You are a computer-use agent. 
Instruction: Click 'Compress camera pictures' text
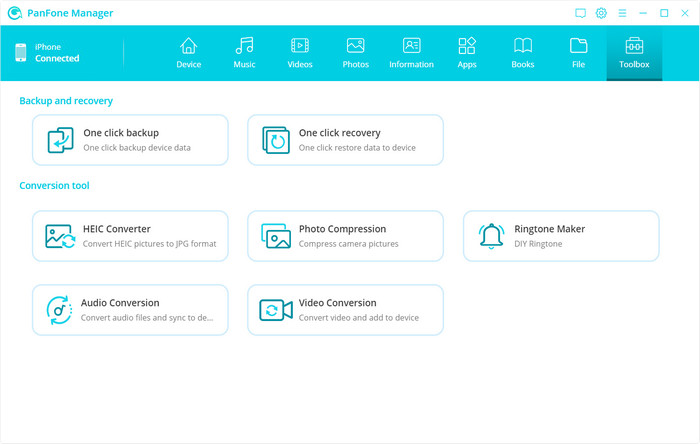[349, 244]
